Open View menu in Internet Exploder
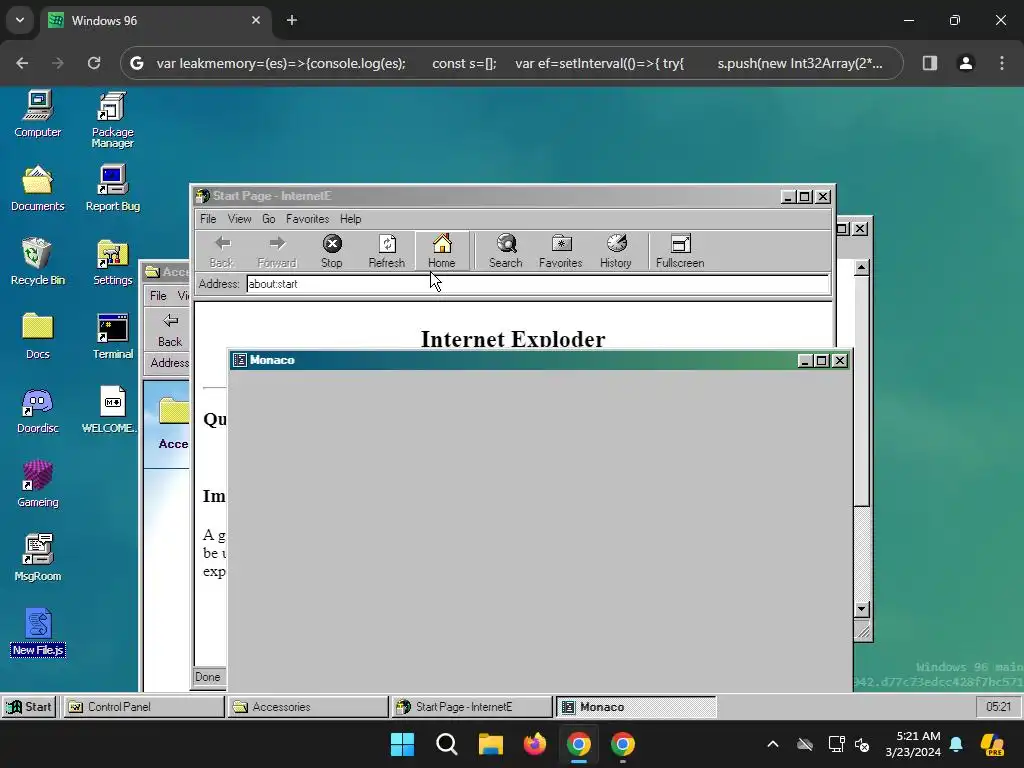The height and width of the screenshot is (768, 1024). [x=239, y=219]
